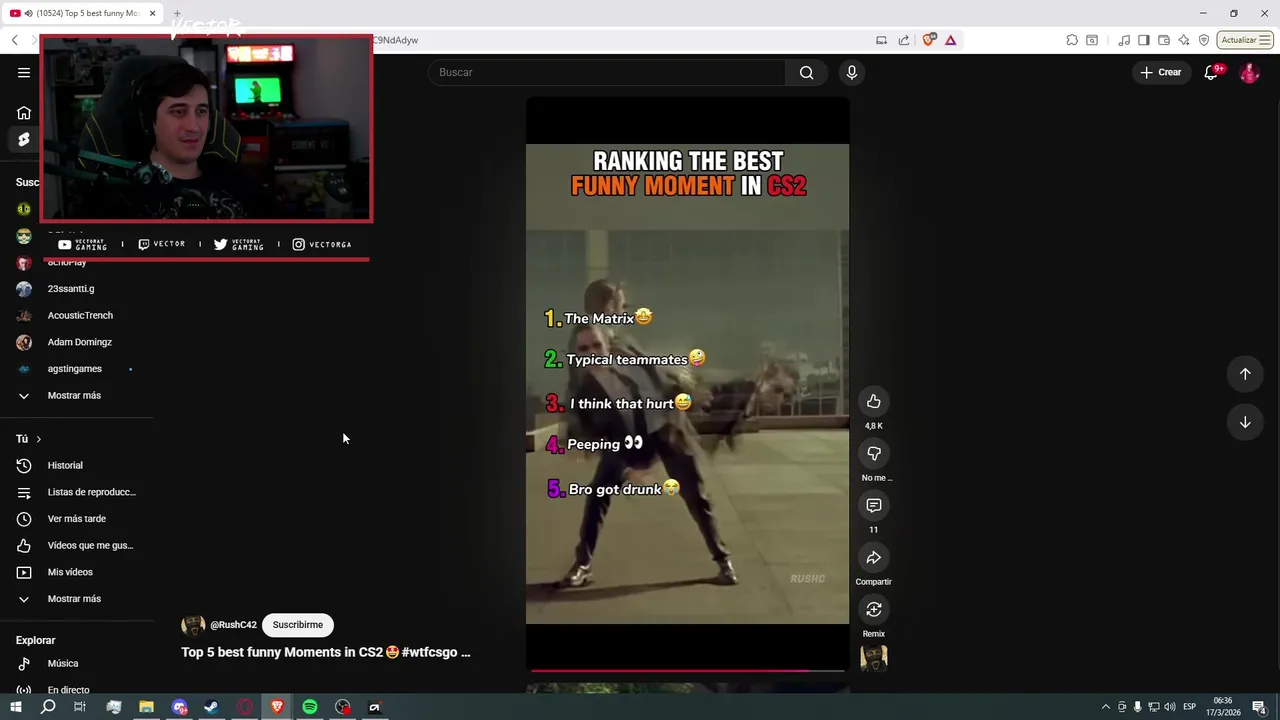Share the page from the address bar
Screen dimensions: 1280x720
[x=904, y=40]
